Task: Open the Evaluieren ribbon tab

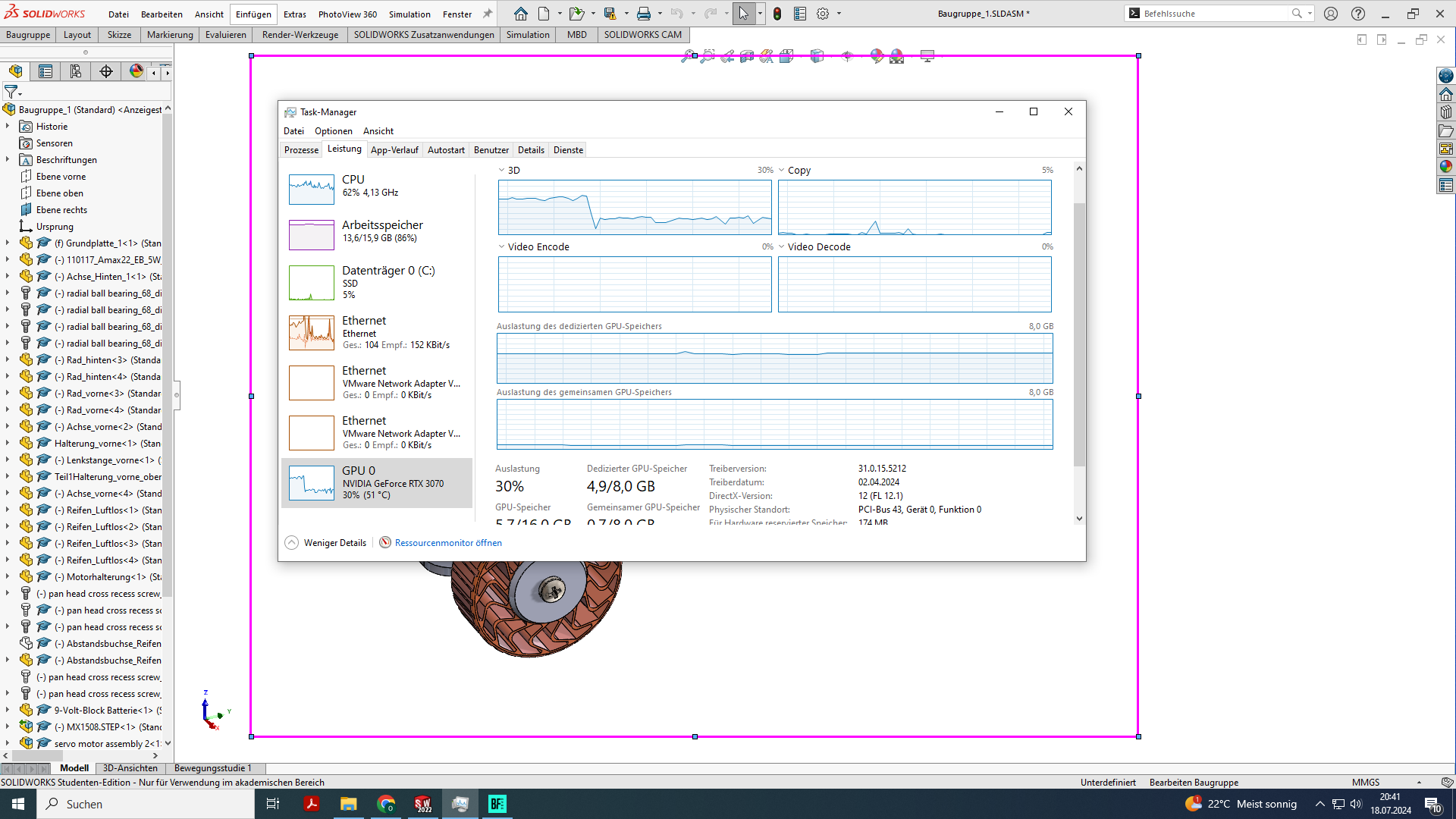Action: (225, 35)
